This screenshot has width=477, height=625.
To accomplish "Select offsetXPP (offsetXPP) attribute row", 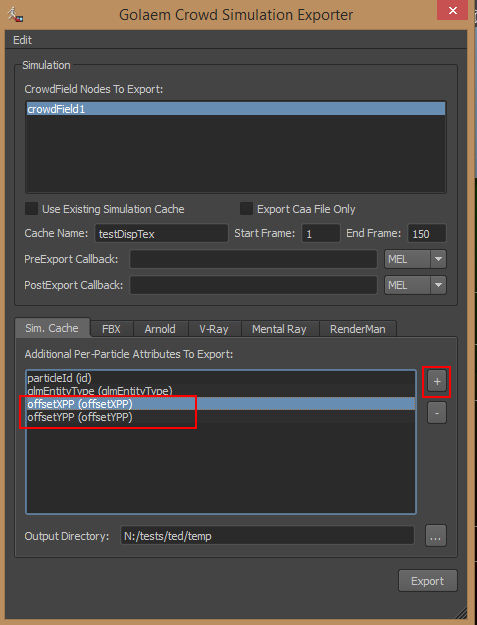I will pos(221,404).
